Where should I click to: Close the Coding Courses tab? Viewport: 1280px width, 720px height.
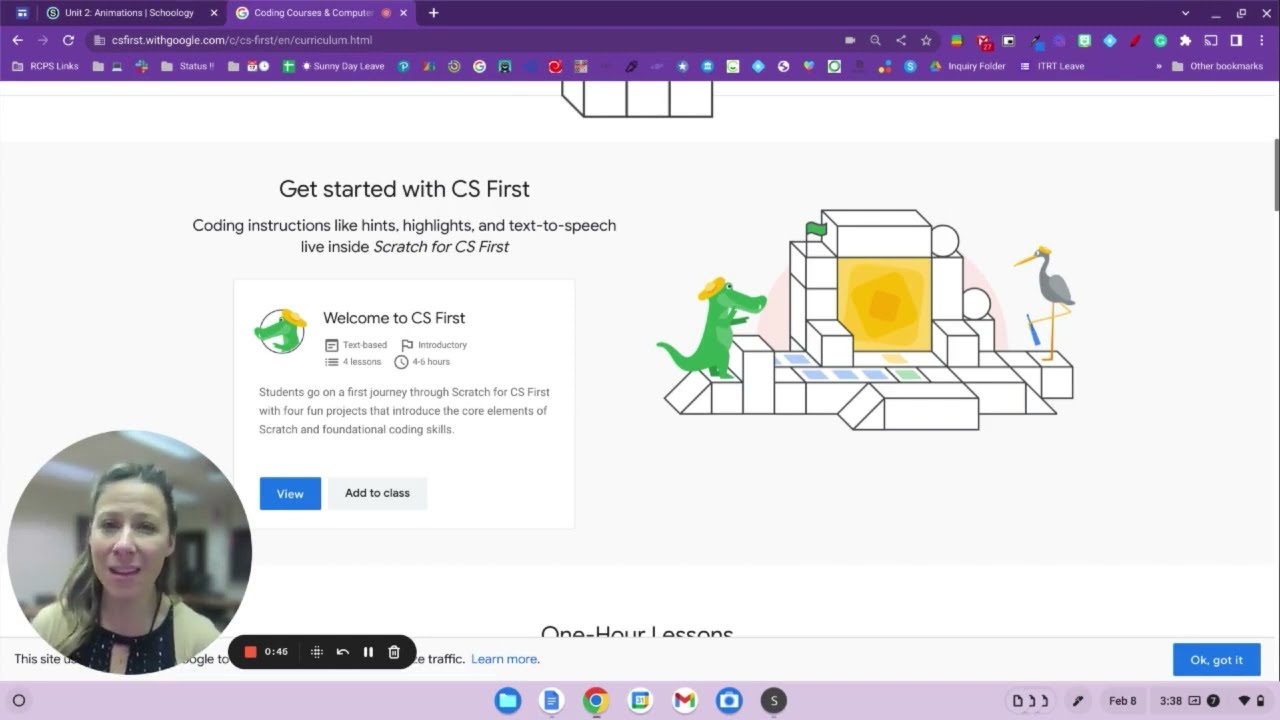[405, 13]
